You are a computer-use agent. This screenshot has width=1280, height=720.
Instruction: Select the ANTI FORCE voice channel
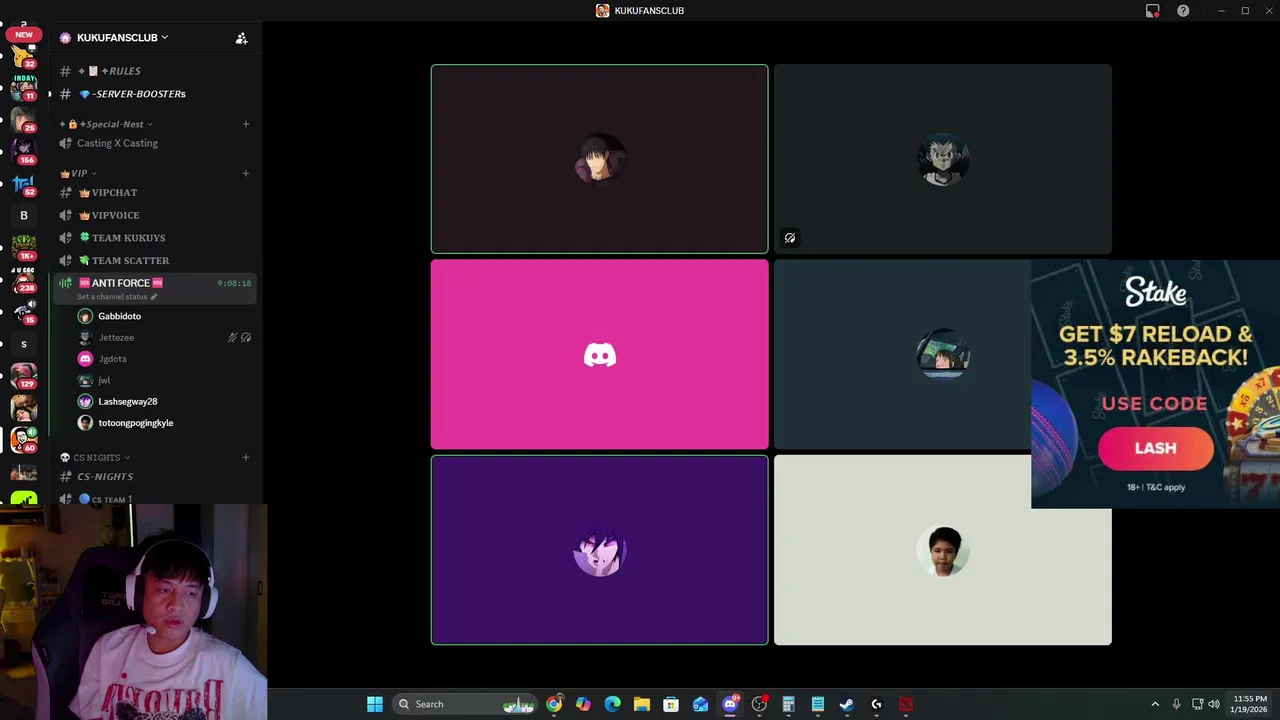pos(154,288)
